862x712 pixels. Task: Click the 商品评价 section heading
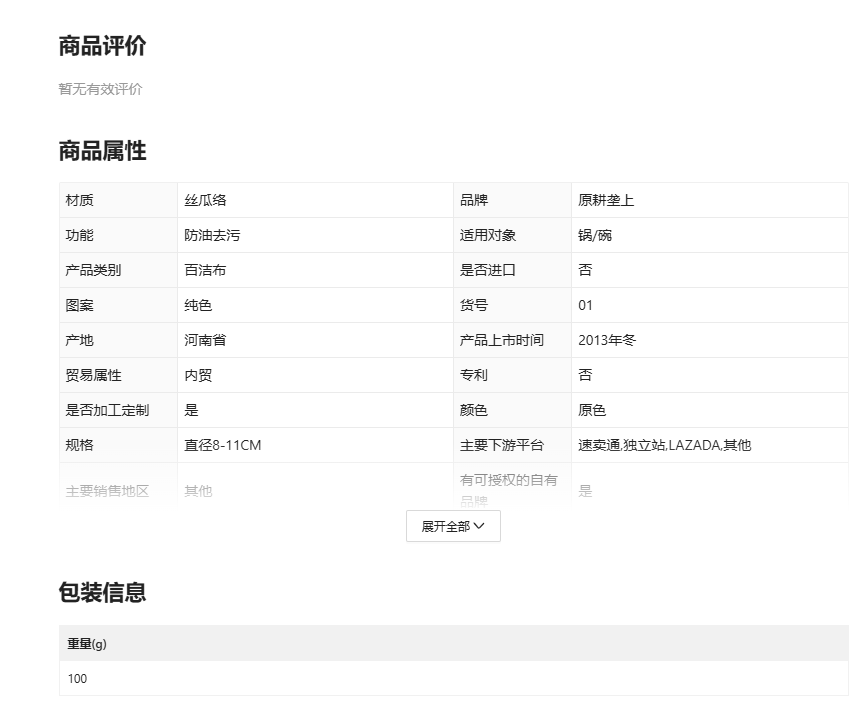(x=102, y=46)
